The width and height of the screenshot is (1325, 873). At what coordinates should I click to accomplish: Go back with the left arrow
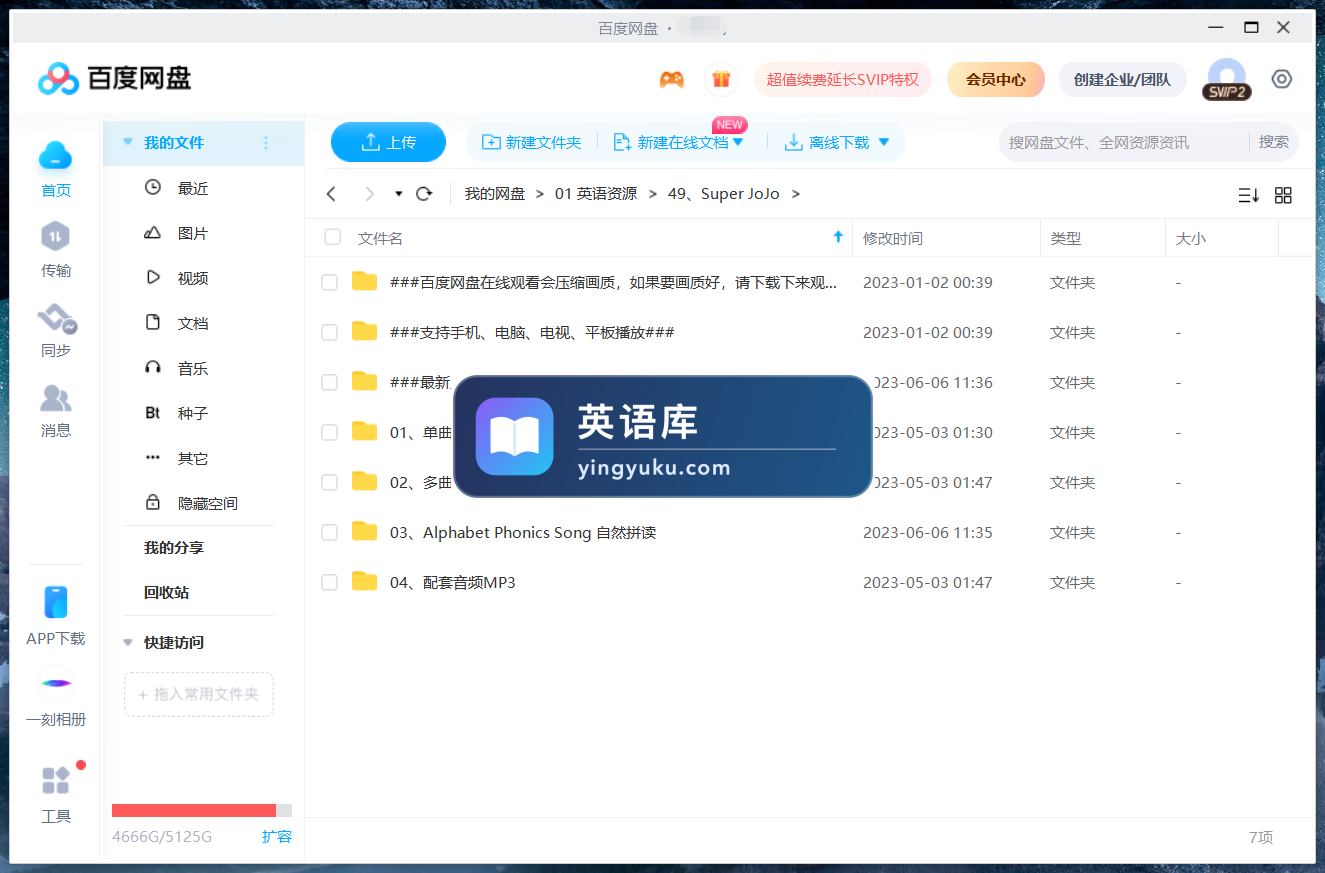pos(332,194)
